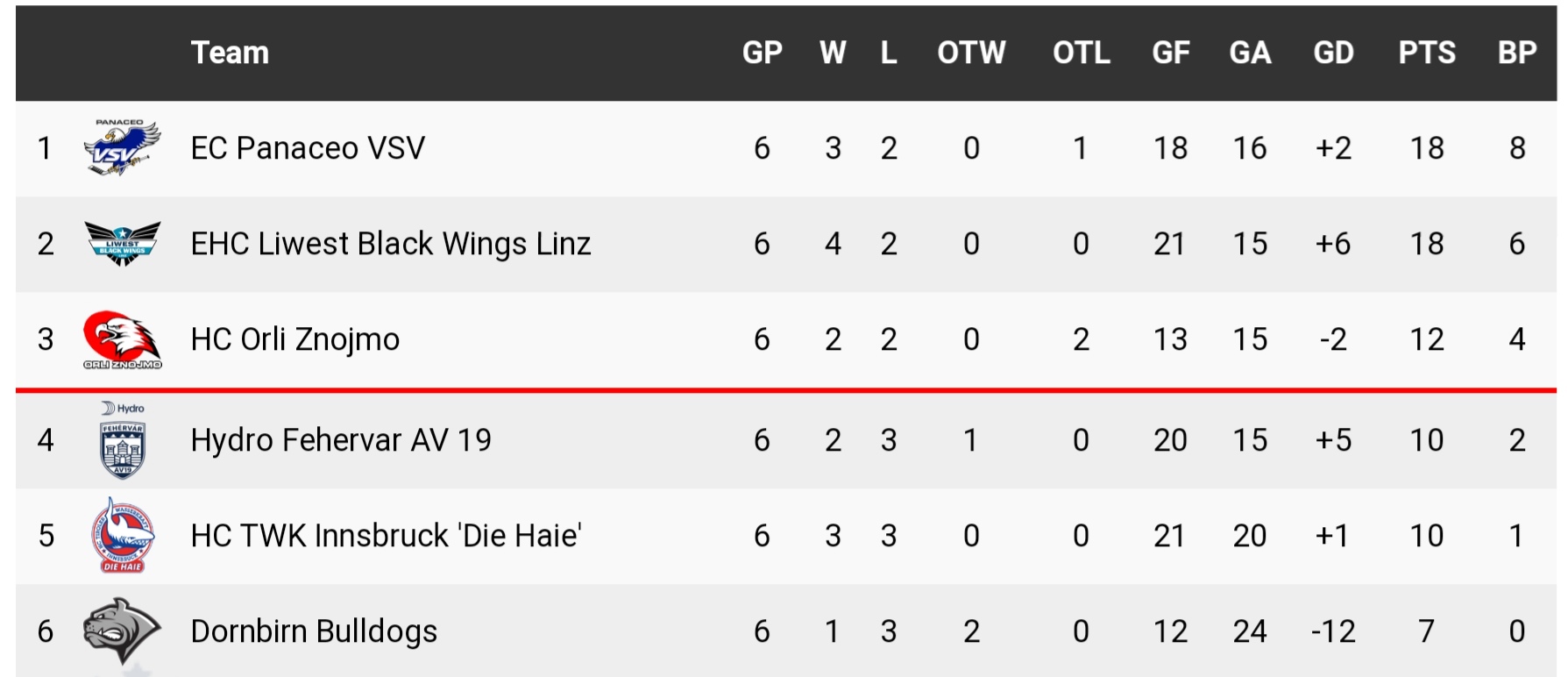The width and height of the screenshot is (1568, 677).
Task: Open the Dornbirn Bulldogs team name
Action: coord(314,631)
